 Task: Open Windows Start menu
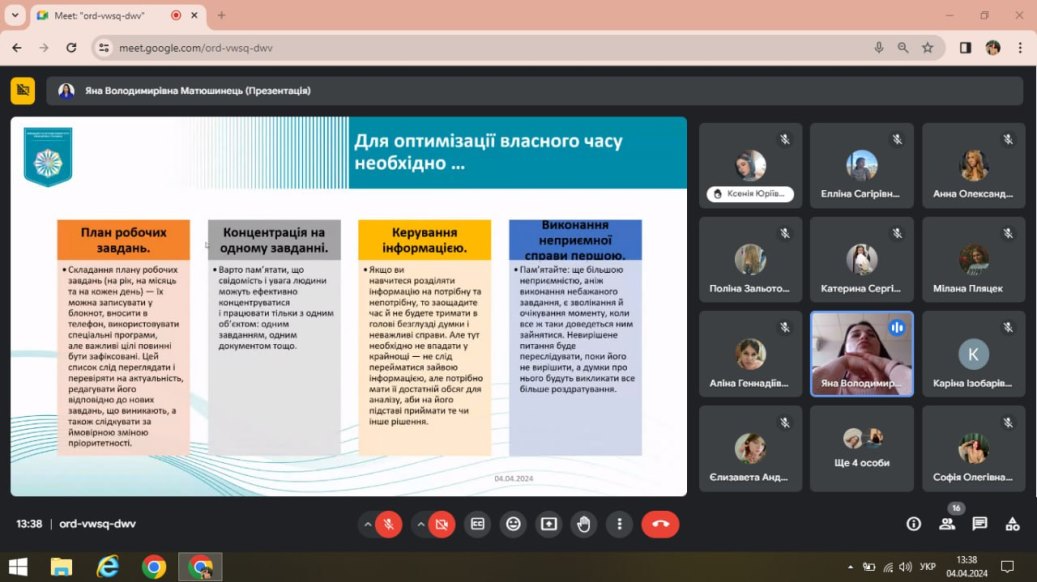click(18, 567)
